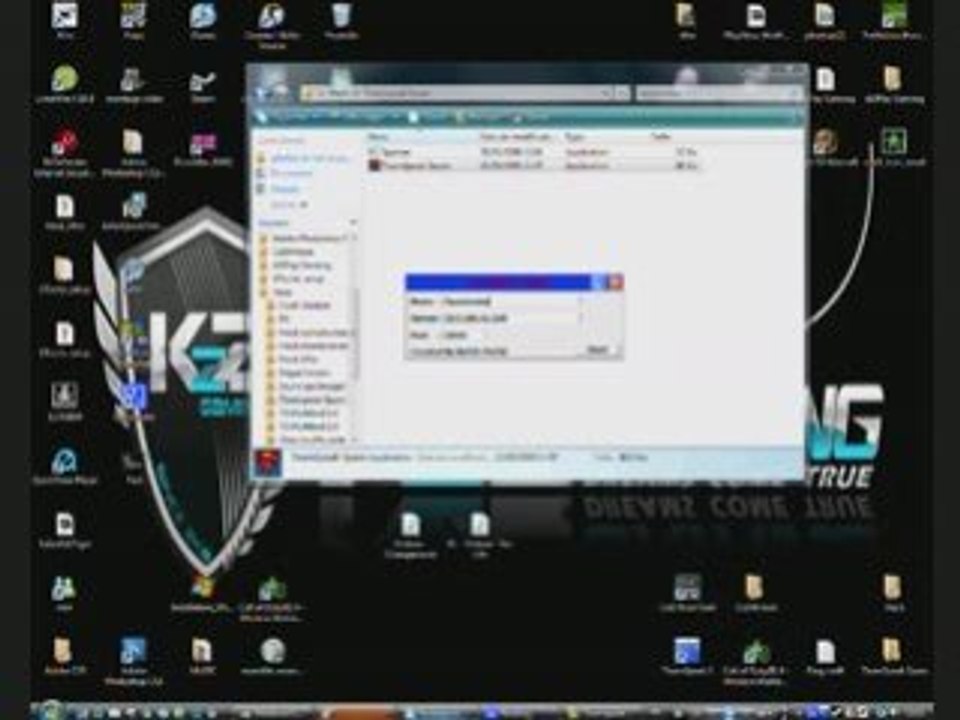Open Documents in Favorite Links
The width and height of the screenshot is (960, 720).
(287, 173)
